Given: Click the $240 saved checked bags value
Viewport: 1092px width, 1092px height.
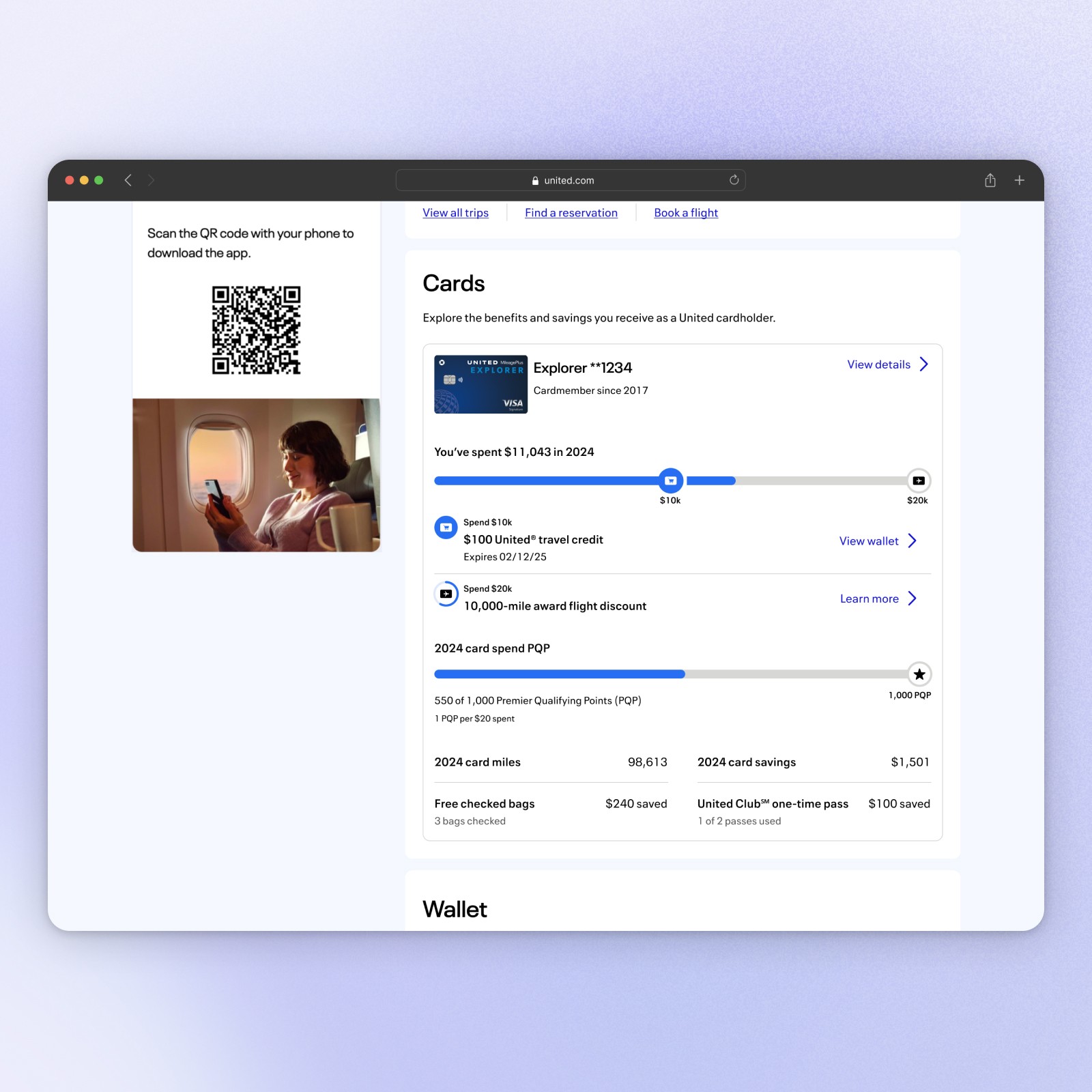Looking at the screenshot, I should coord(636,804).
